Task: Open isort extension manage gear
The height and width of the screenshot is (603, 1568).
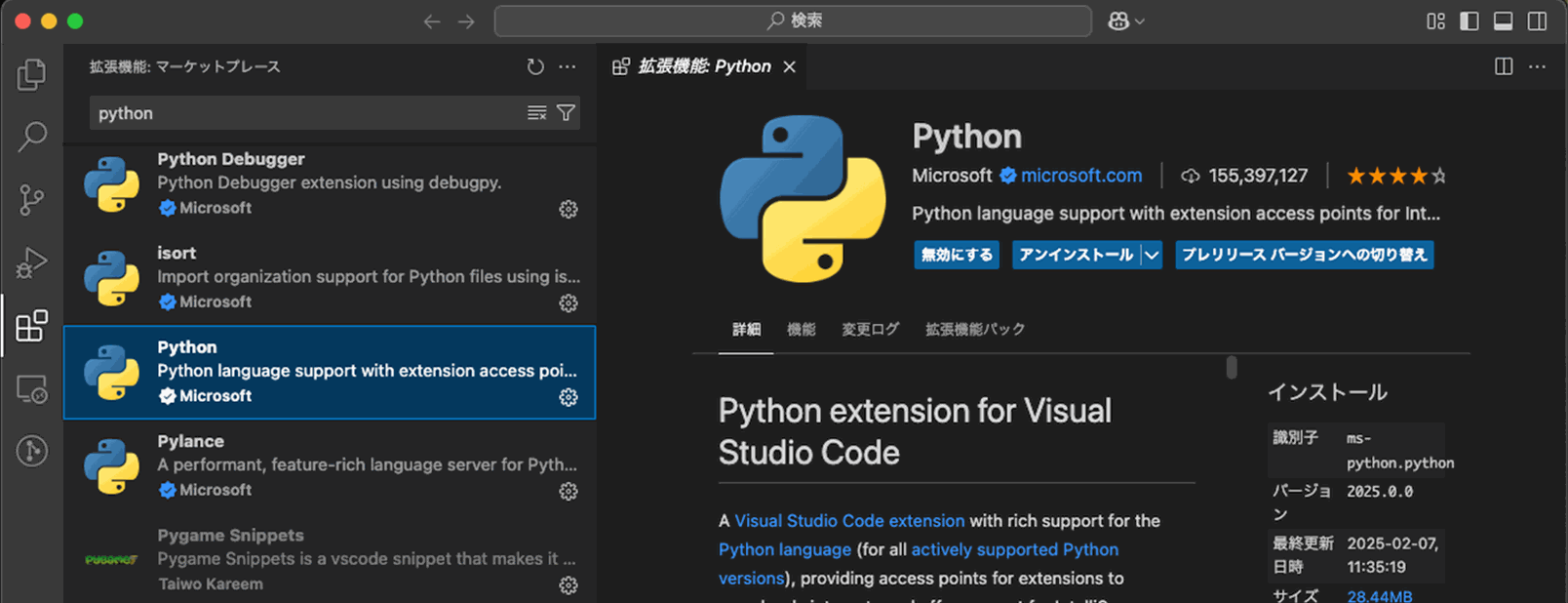Action: 568,303
